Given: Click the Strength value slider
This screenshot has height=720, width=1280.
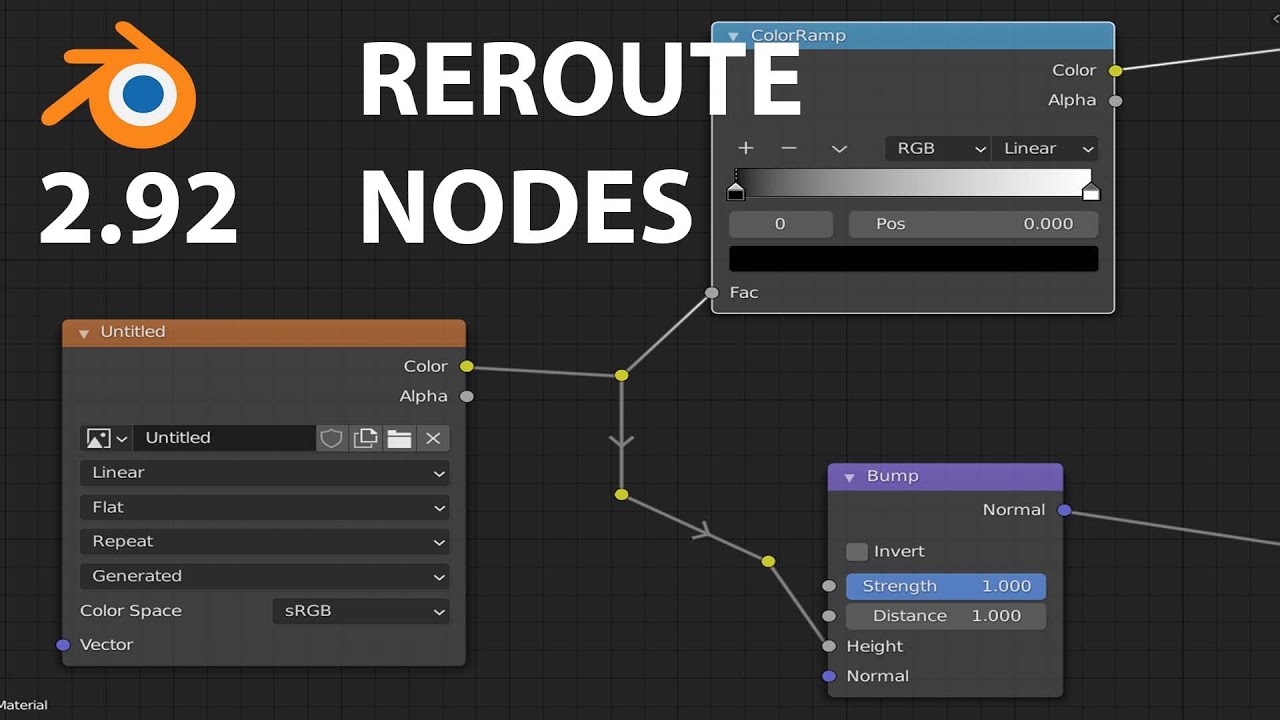Looking at the screenshot, I should (x=946, y=586).
